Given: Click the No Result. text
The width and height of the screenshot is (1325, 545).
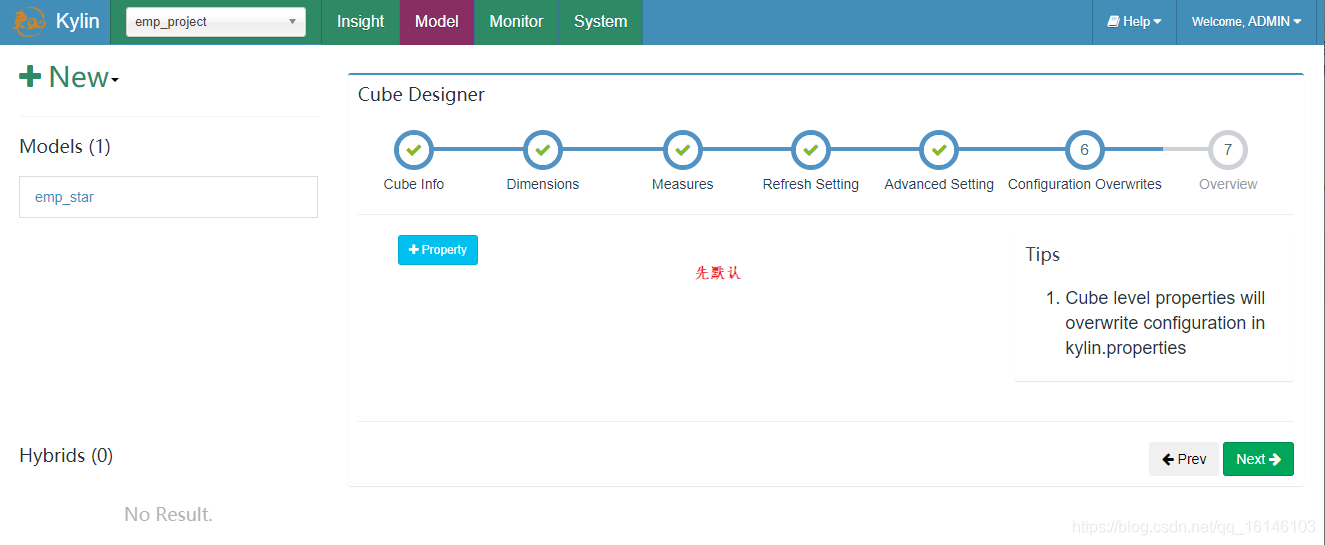Looking at the screenshot, I should click(168, 514).
